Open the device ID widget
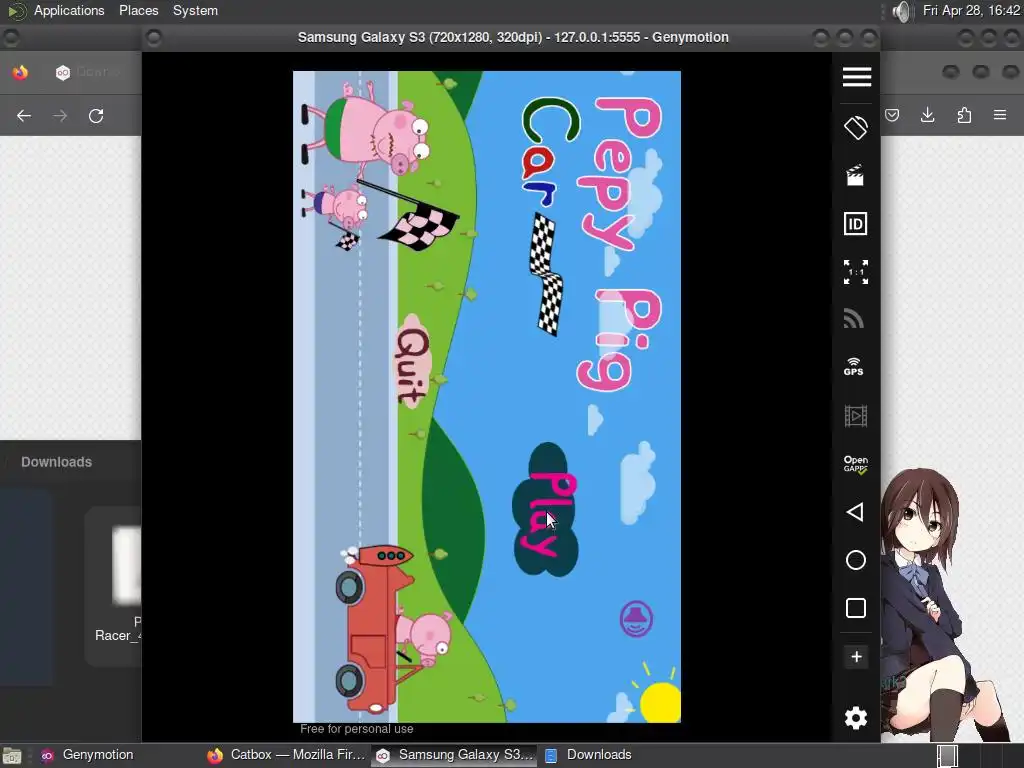The image size is (1024, 768). pyautogui.click(x=856, y=224)
